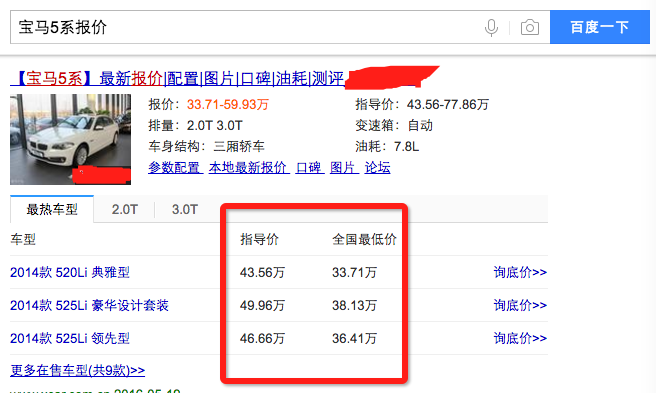The width and height of the screenshot is (656, 393).
Task: Select the 最热车型 tab
Action: click(52, 209)
